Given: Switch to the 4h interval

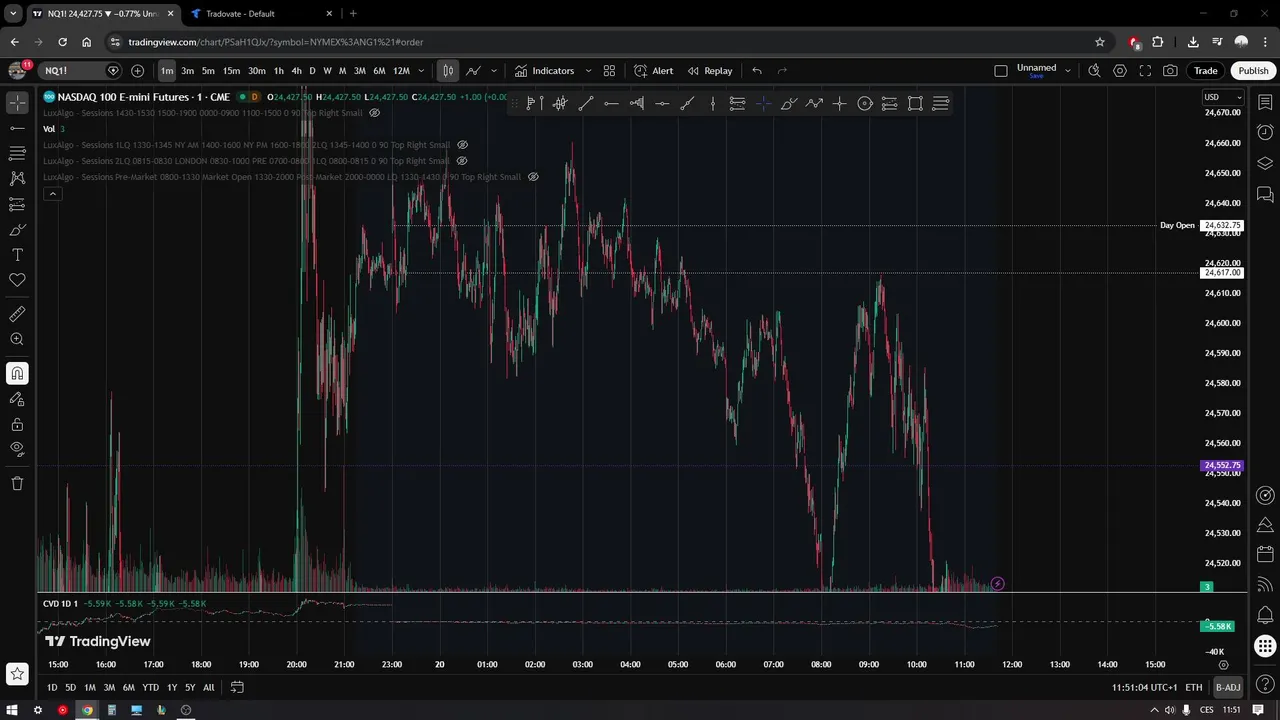Looking at the screenshot, I should (x=296, y=71).
